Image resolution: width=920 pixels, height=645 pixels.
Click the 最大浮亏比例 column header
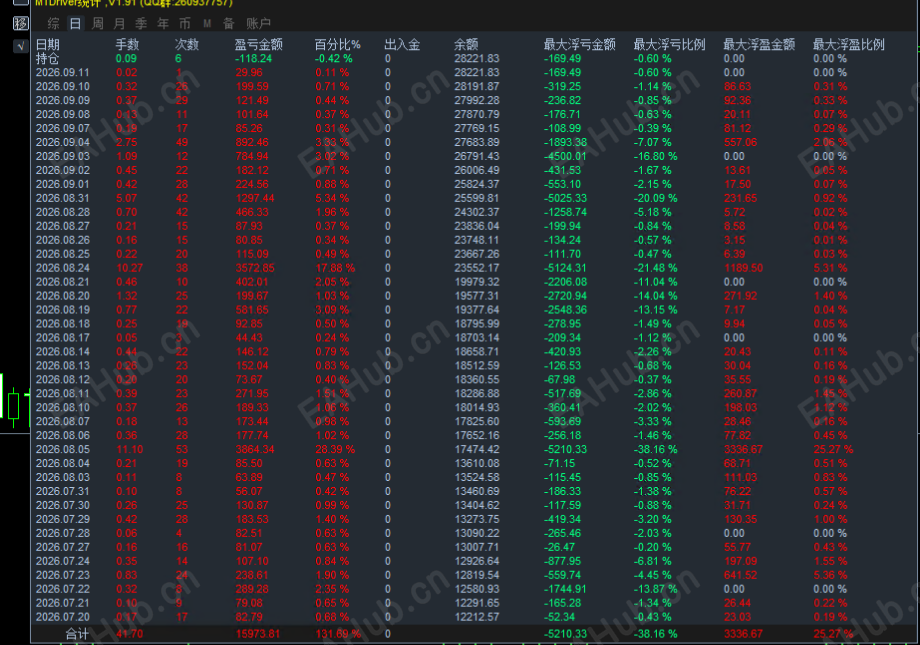click(669, 45)
